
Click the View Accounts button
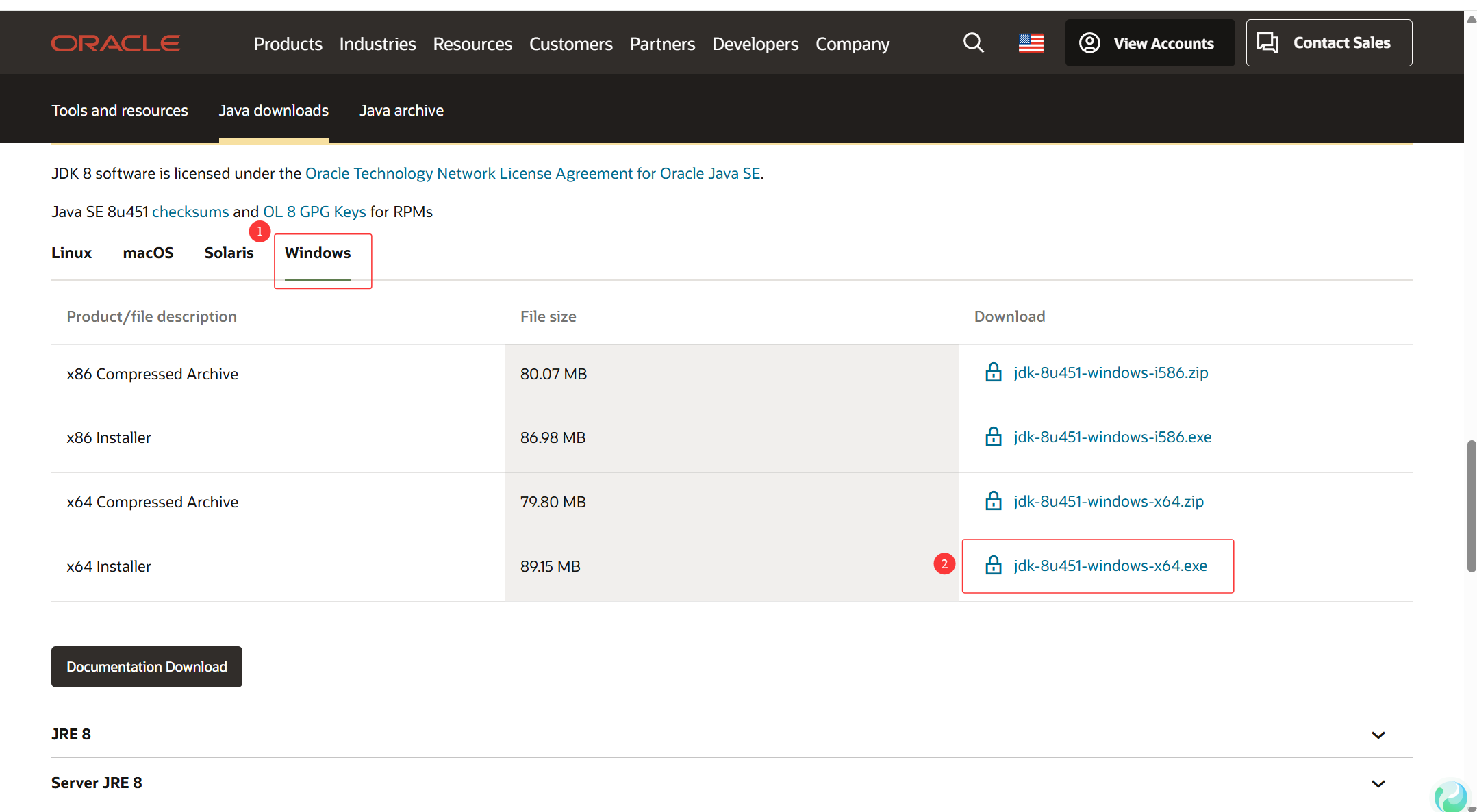(1150, 43)
